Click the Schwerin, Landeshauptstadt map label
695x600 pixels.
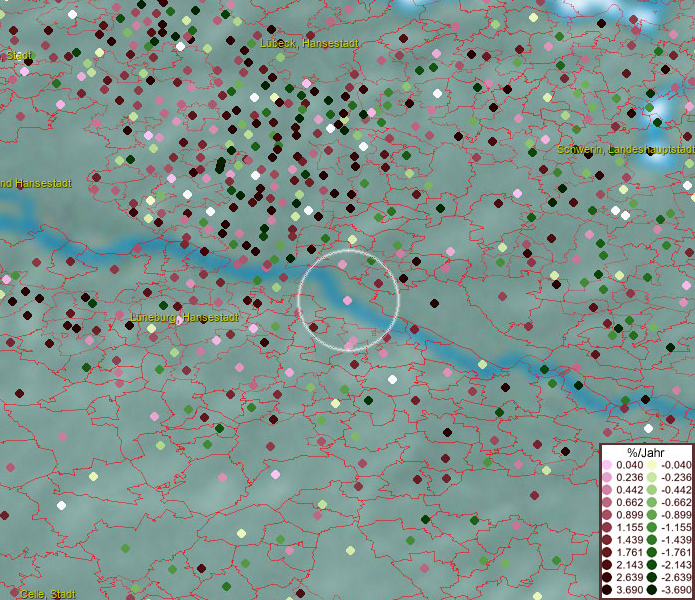(626, 149)
